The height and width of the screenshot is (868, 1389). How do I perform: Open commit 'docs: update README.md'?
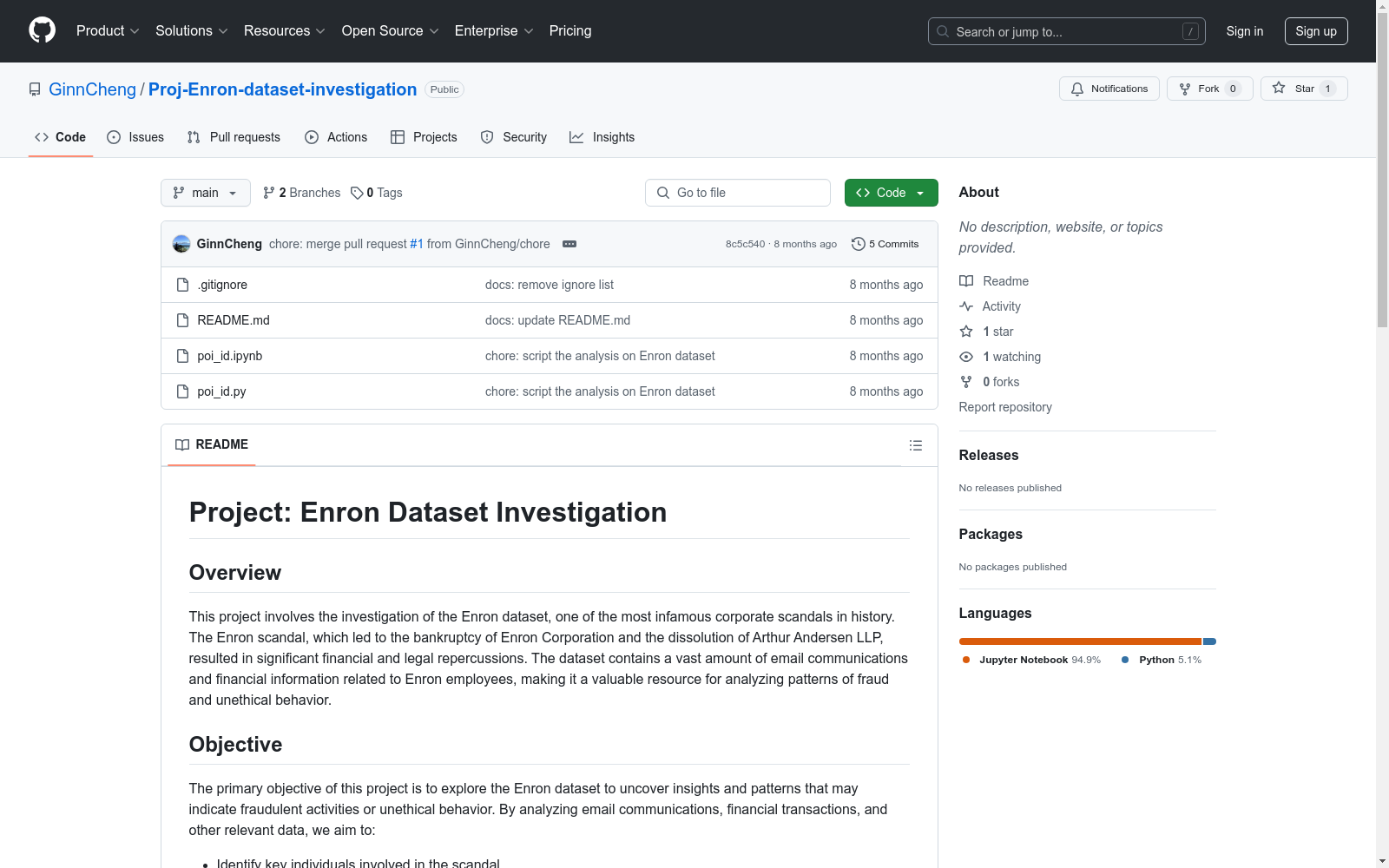(x=557, y=320)
